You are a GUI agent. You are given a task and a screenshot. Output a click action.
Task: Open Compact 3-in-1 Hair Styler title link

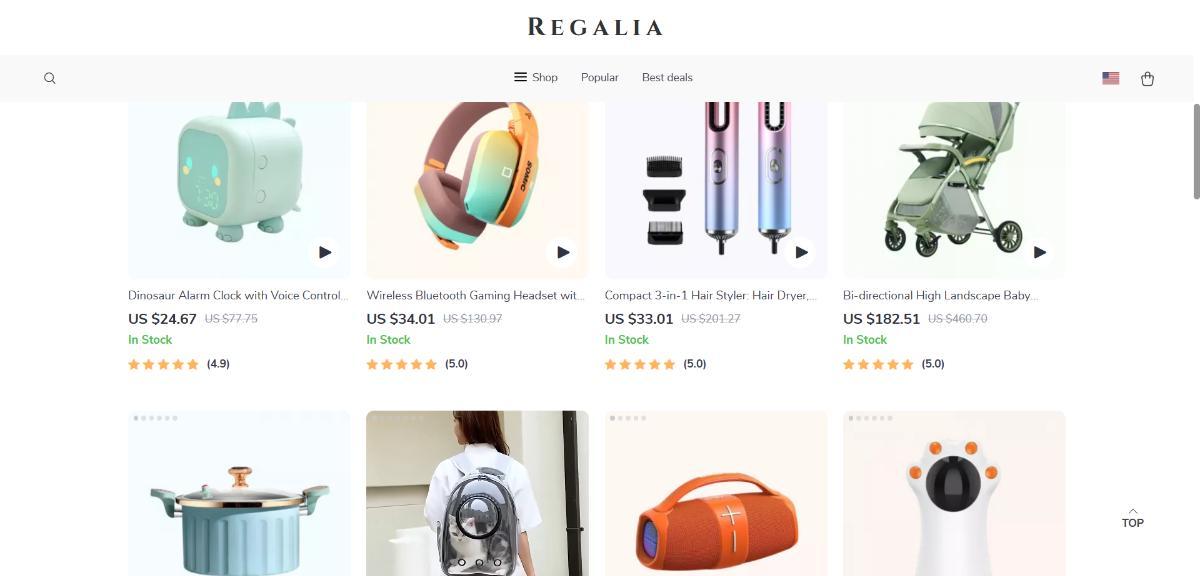(x=711, y=295)
